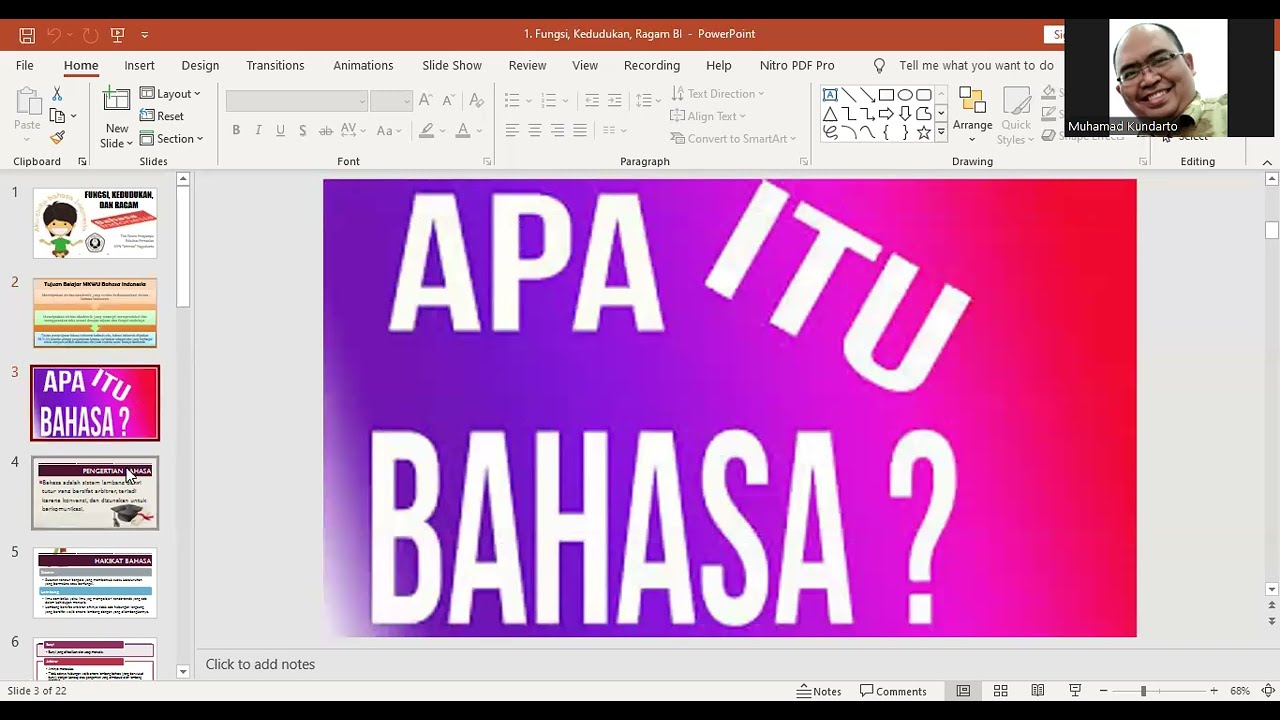Customize Quick Access Toolbar arrow

coord(145,34)
